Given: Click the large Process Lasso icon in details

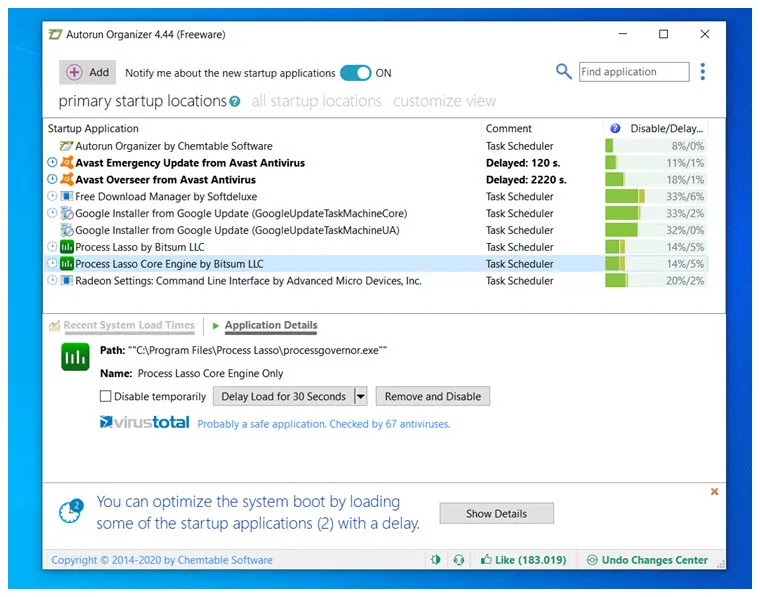Looking at the screenshot, I should [x=75, y=357].
